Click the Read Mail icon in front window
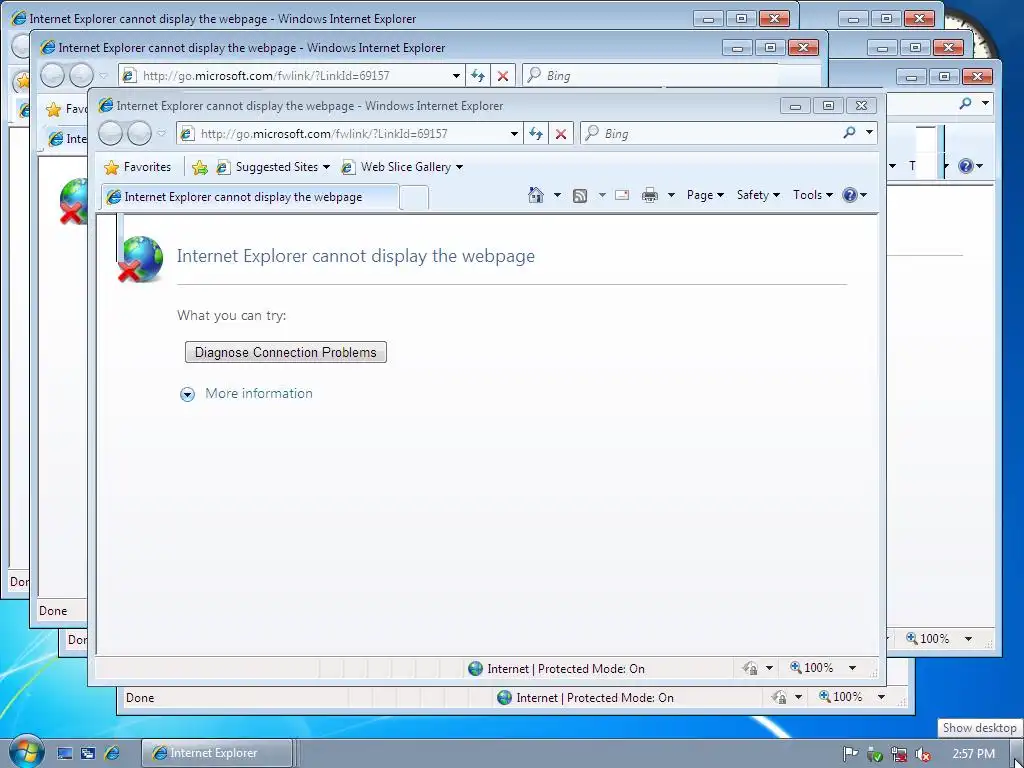 [622, 195]
